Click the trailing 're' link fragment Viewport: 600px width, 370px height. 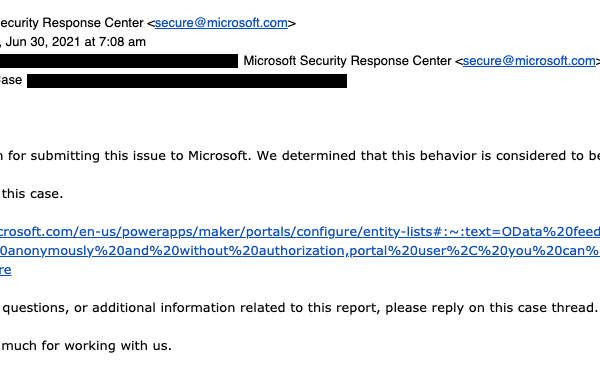point(6,270)
